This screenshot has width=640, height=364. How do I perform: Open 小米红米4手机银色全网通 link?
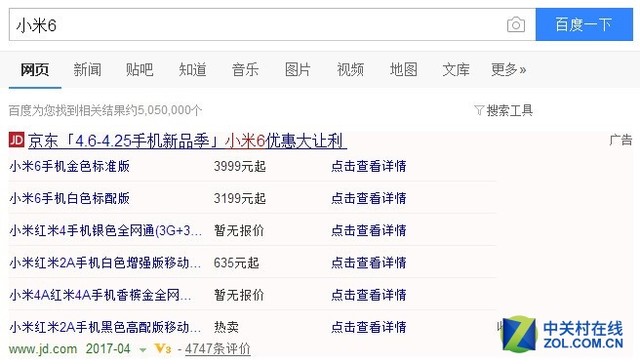click(106, 231)
